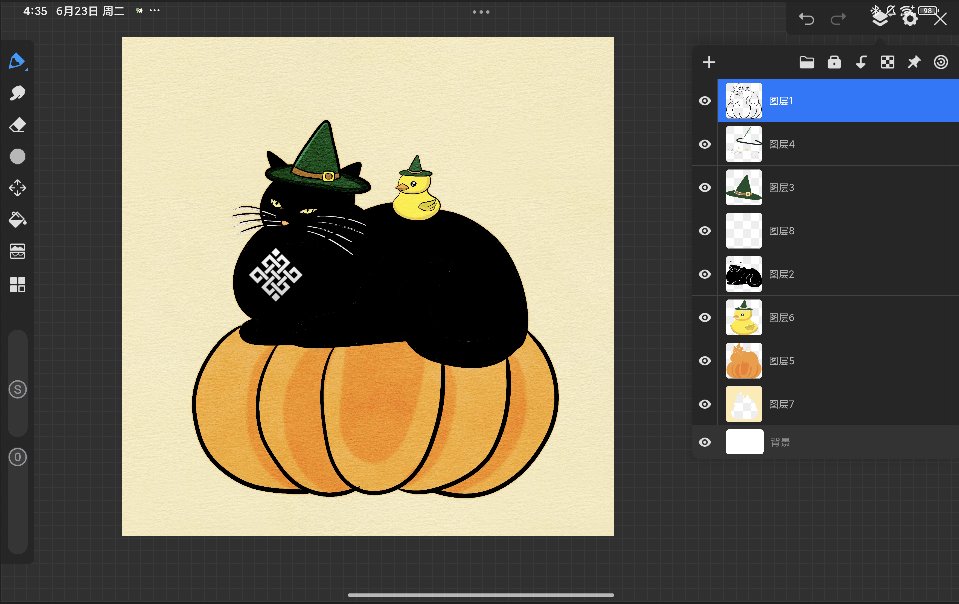Tap the green witch hat on cat
Image resolution: width=959 pixels, height=604 pixels.
(318, 158)
